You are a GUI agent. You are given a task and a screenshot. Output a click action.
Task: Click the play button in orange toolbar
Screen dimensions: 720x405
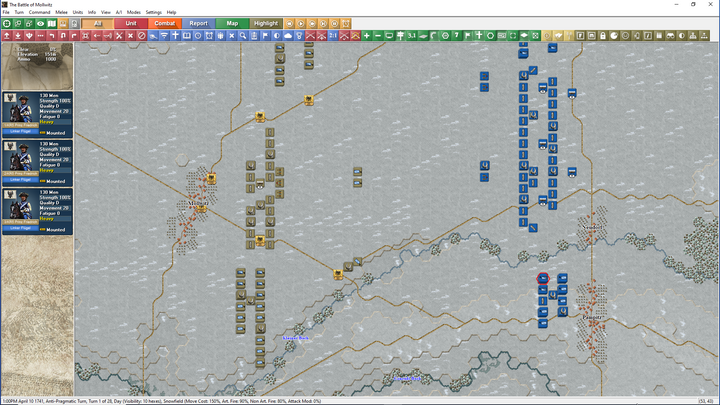click(x=301, y=23)
